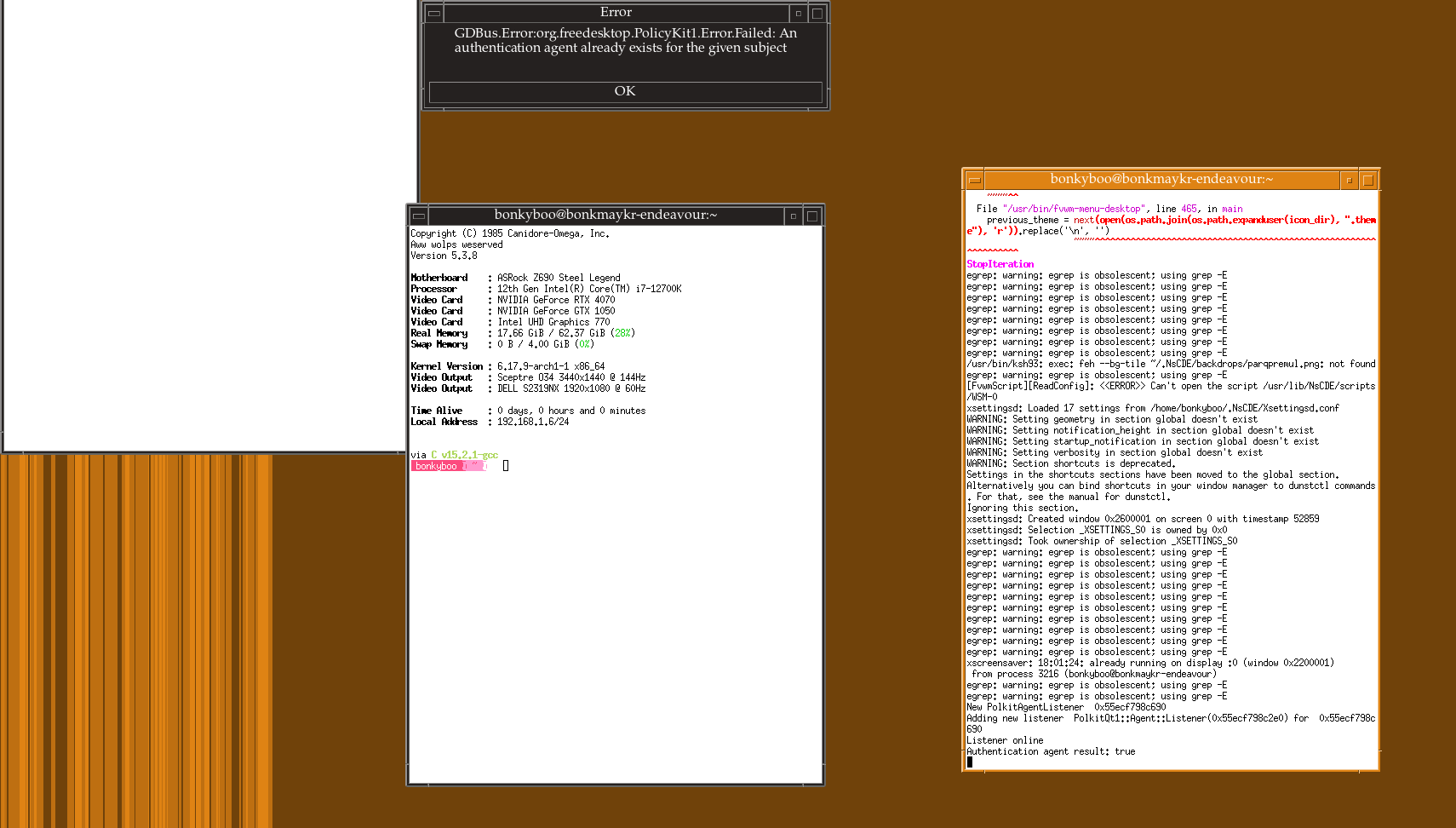The image size is (1456, 828).
Task: Click the orange terminal title bar
Action: click(x=1161, y=180)
